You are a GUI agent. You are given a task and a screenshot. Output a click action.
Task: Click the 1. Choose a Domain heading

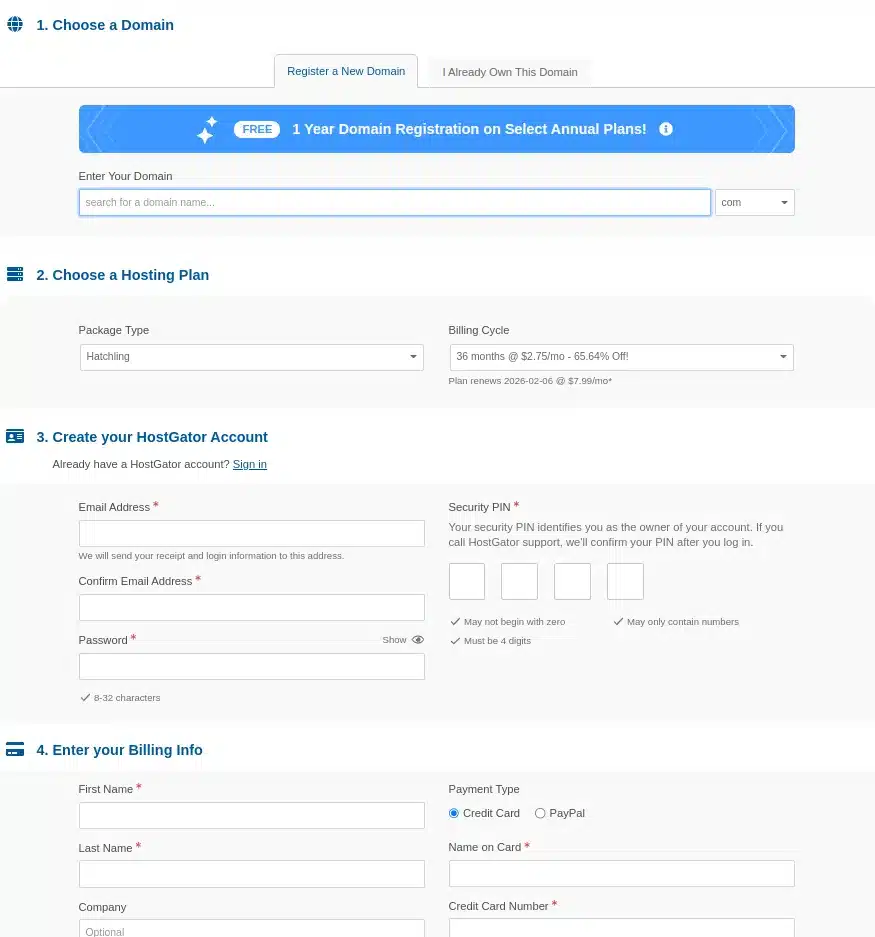105,25
